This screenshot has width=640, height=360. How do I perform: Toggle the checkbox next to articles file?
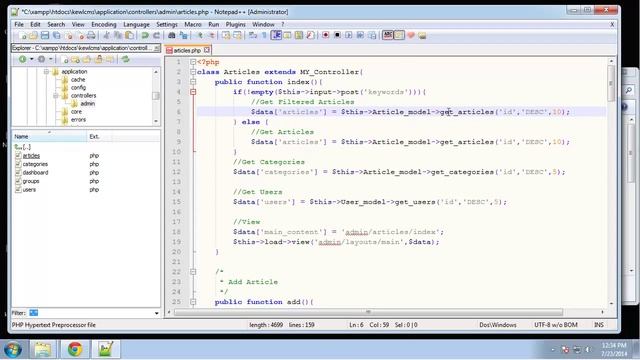18,156
